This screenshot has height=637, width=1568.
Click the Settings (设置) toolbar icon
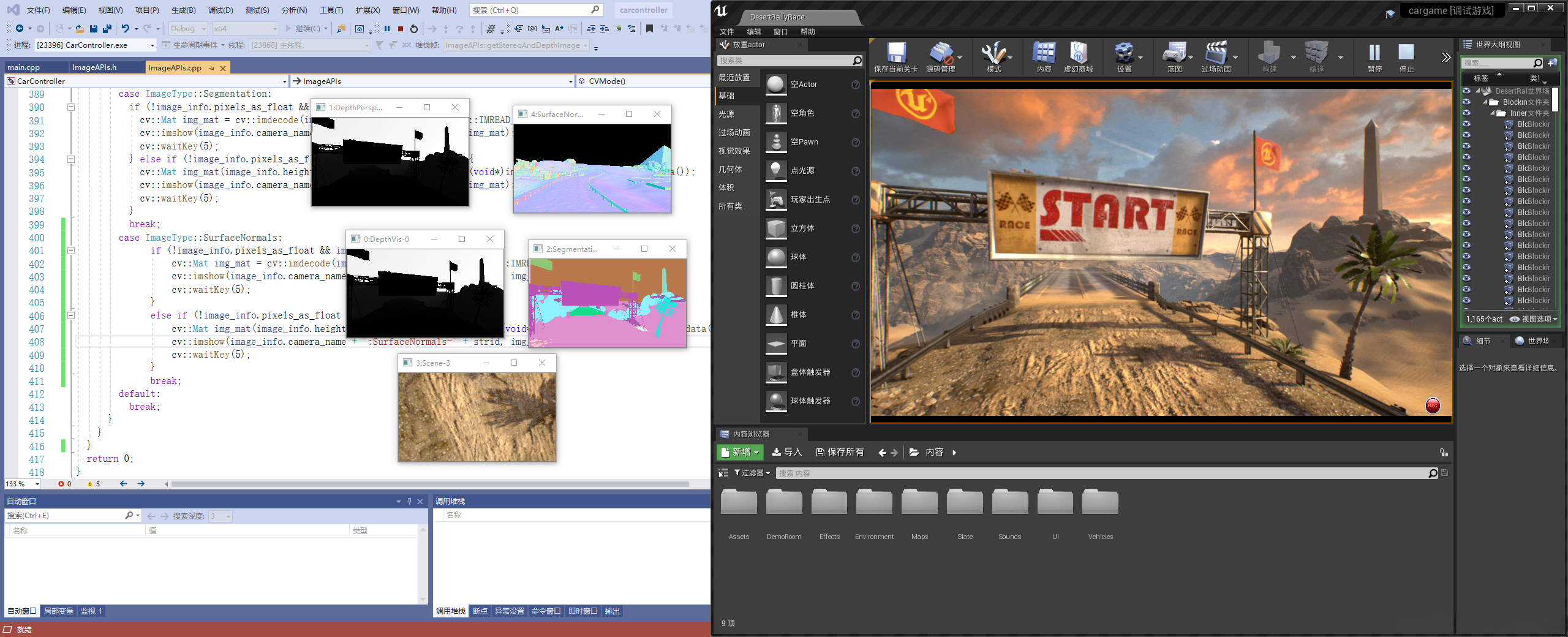tap(1124, 55)
